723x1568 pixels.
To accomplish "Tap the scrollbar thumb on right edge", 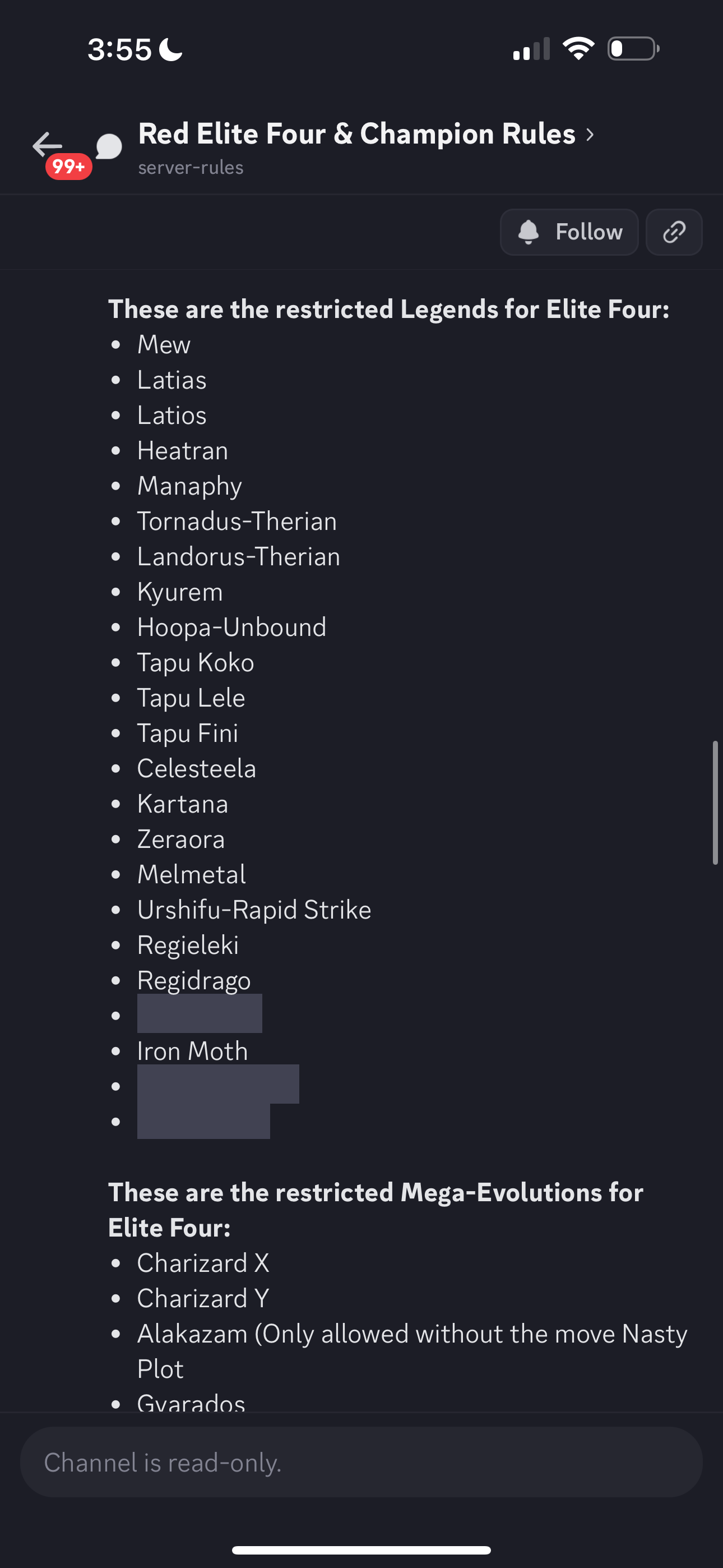I will [715, 803].
